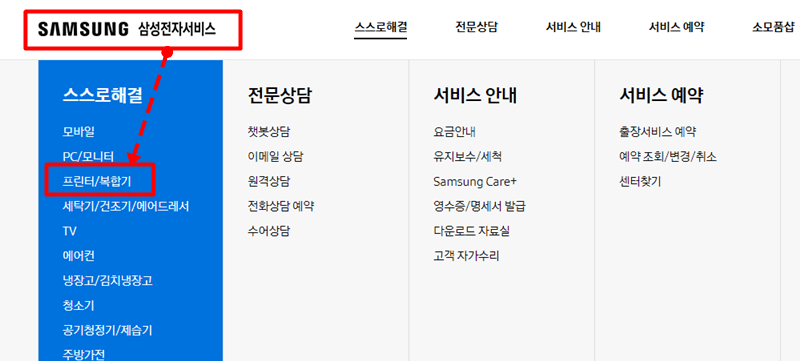800x361 pixels.
Task: Click the 스스로해결 heading in the blue panel
Action: 103,95
